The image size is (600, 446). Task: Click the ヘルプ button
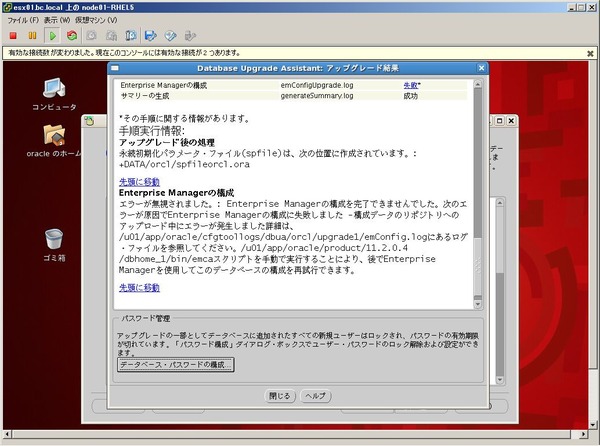click(315, 396)
